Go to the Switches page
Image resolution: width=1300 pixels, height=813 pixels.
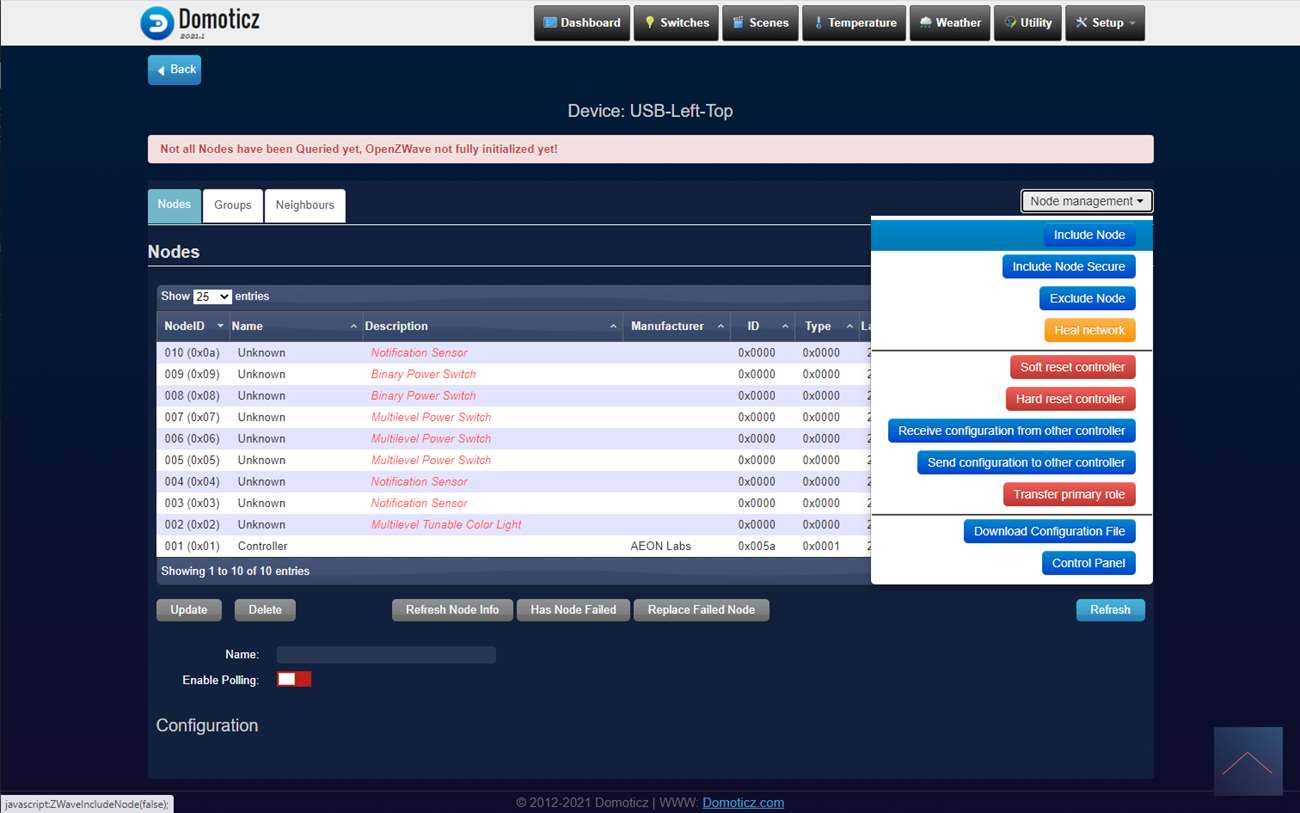tap(676, 23)
